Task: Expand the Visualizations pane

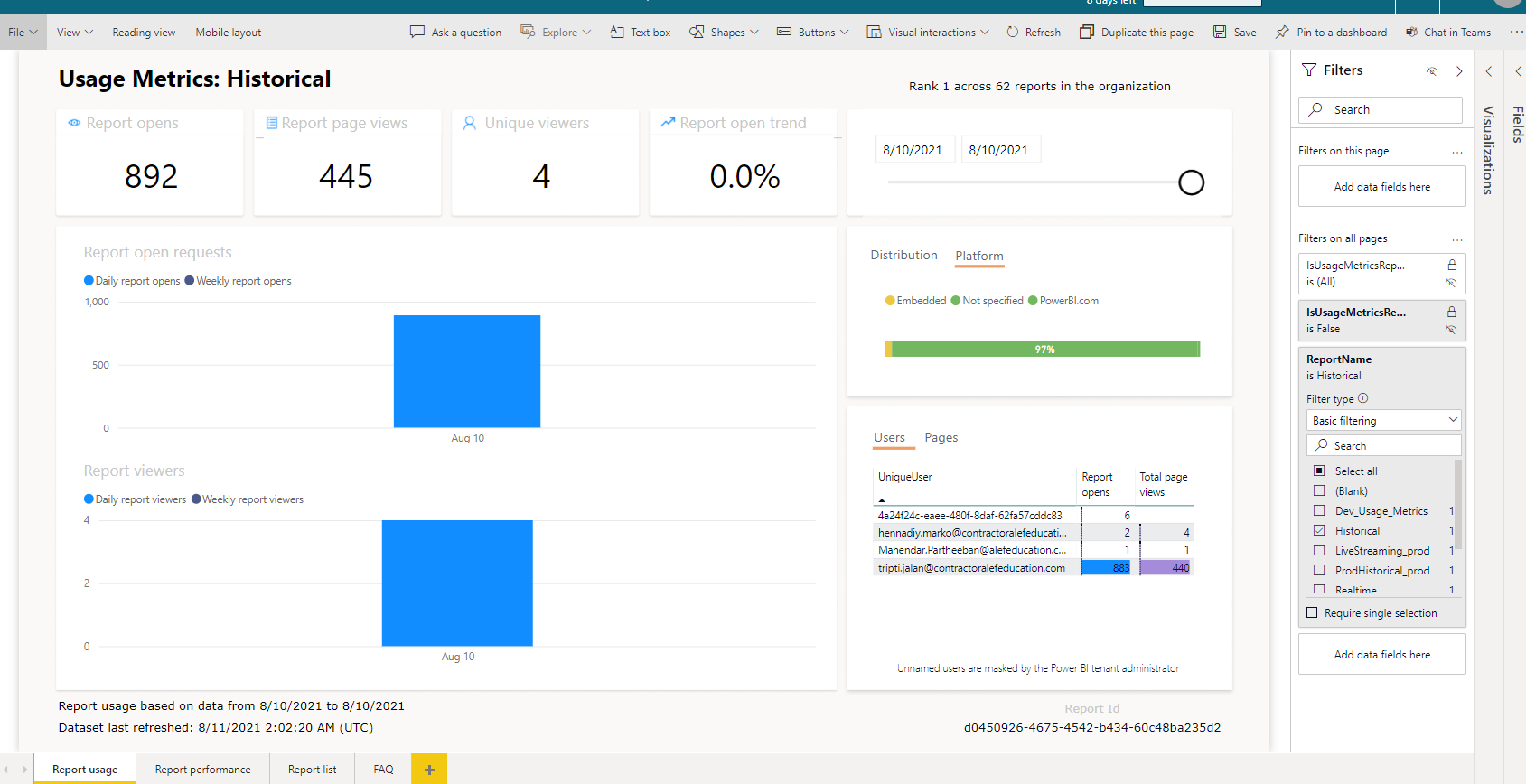Action: (1488, 71)
